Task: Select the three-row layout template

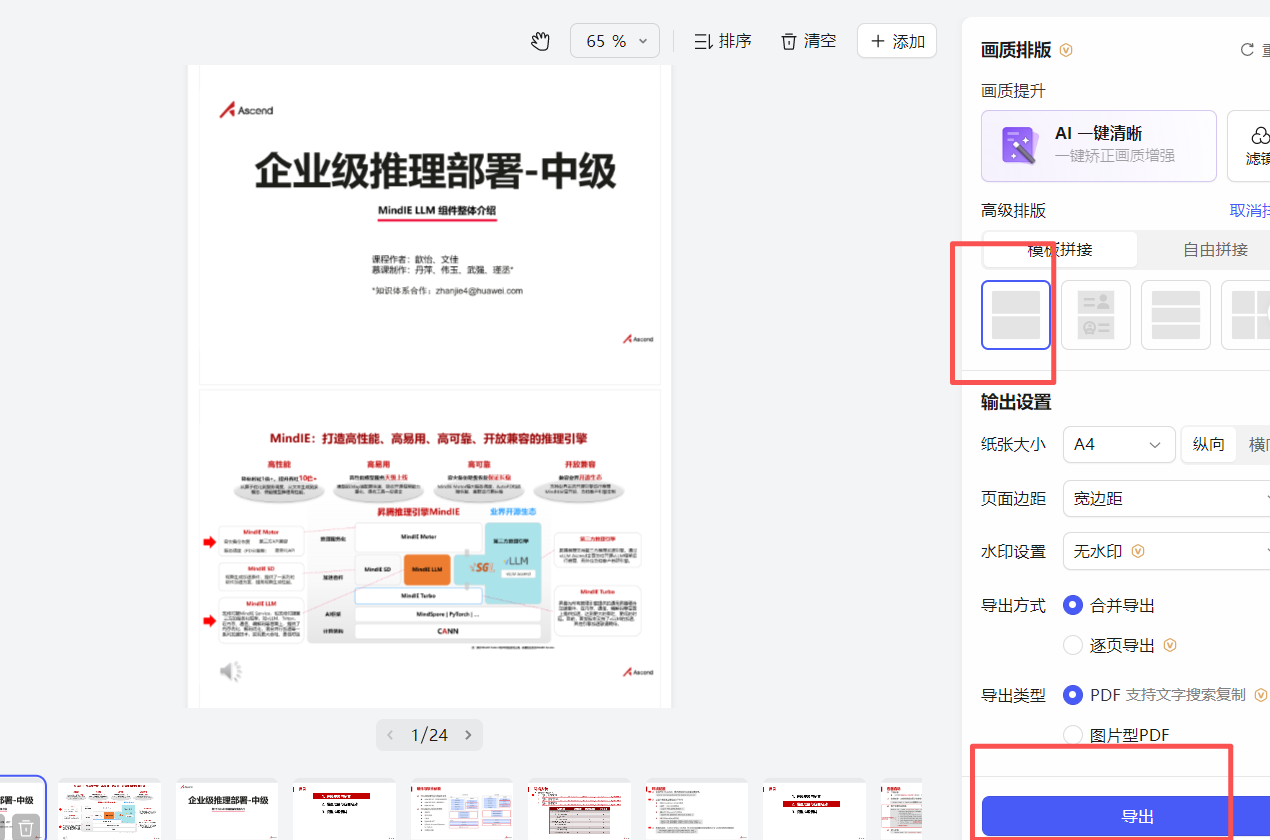Action: (x=1176, y=315)
